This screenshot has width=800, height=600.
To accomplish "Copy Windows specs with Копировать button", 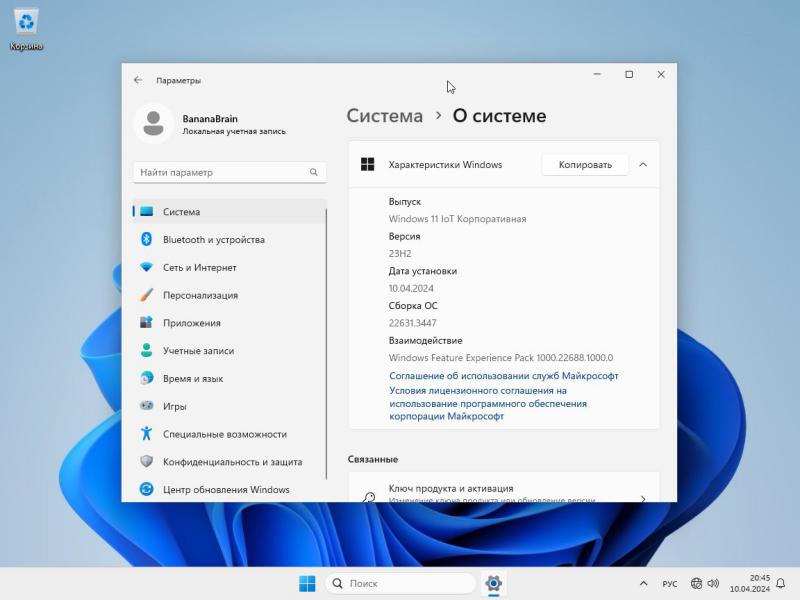I will coord(585,165).
